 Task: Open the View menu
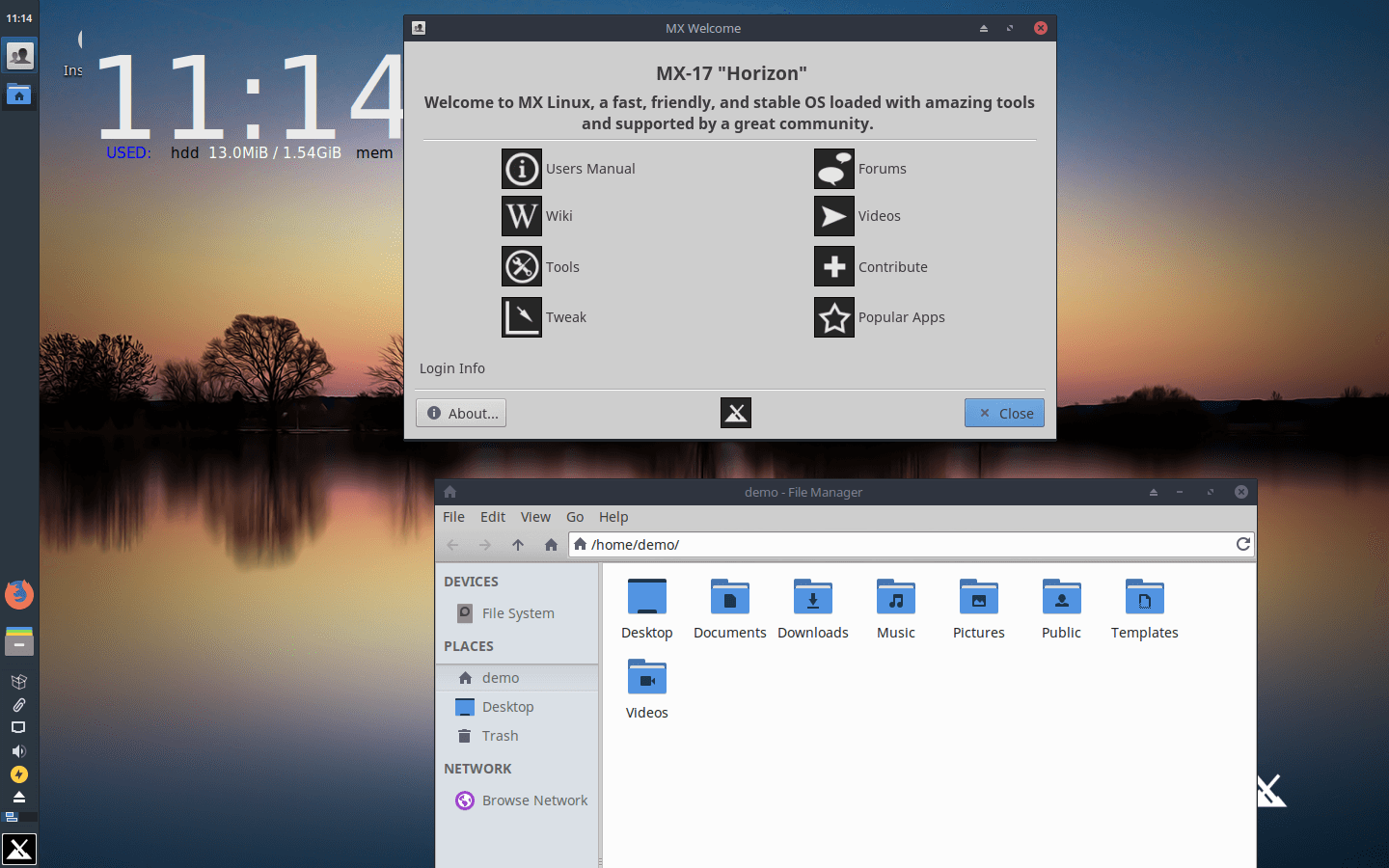(x=535, y=517)
